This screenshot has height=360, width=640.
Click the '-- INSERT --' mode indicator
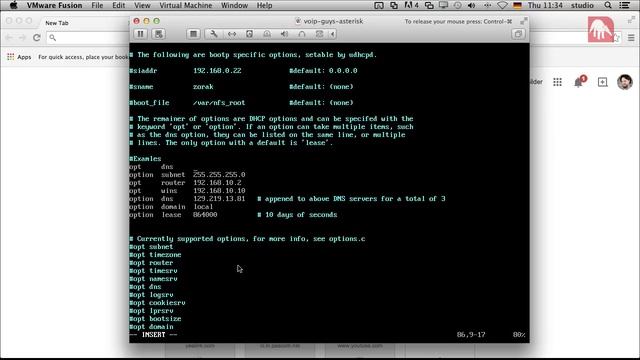click(x=153, y=335)
